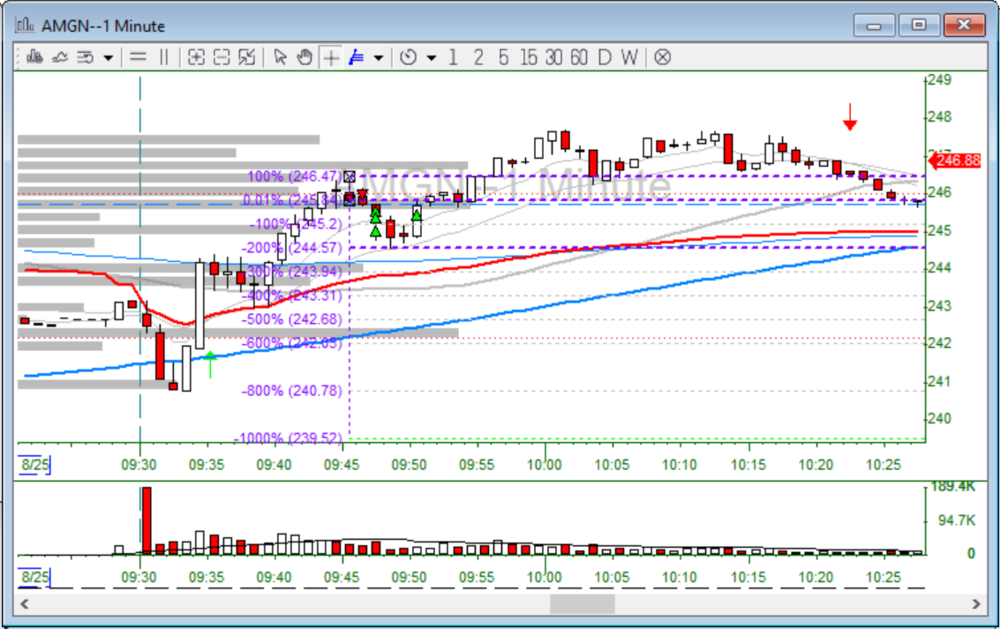Image resolution: width=1000 pixels, height=629 pixels.
Task: Select the arrow pointer tool
Action: click(280, 57)
